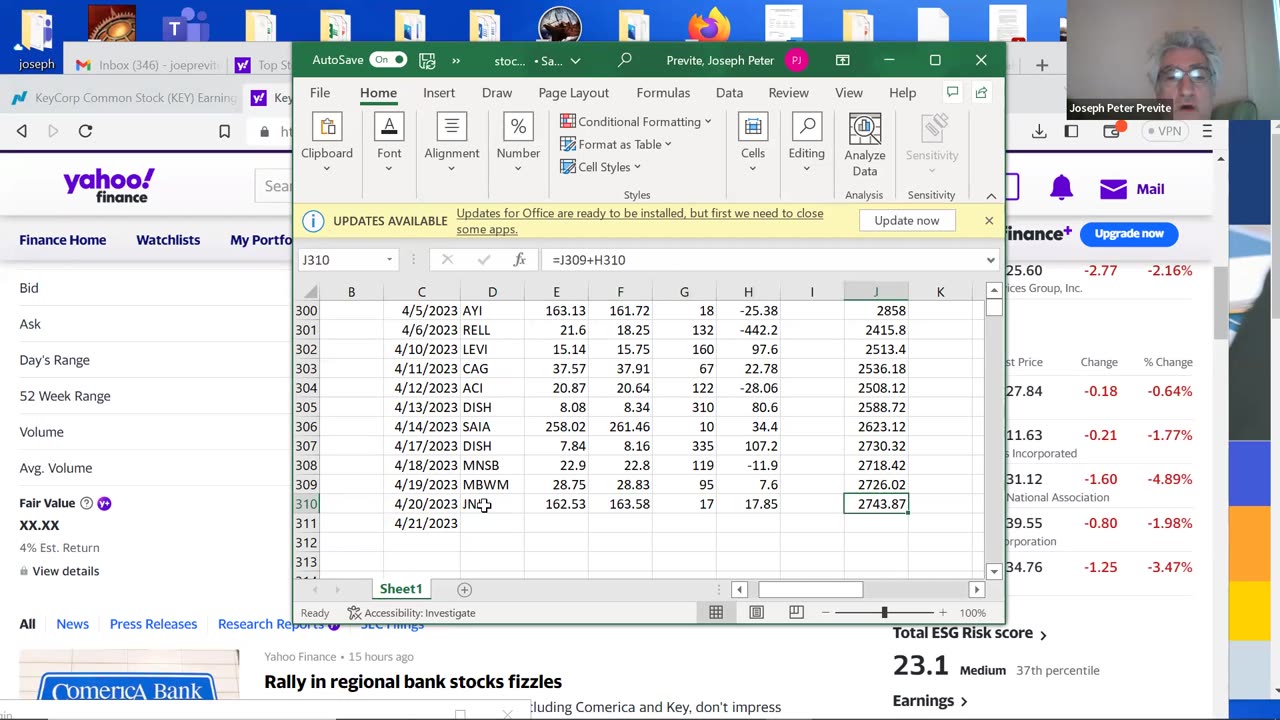Click the Office updates message link
This screenshot has width=1280, height=720.
tap(639, 221)
